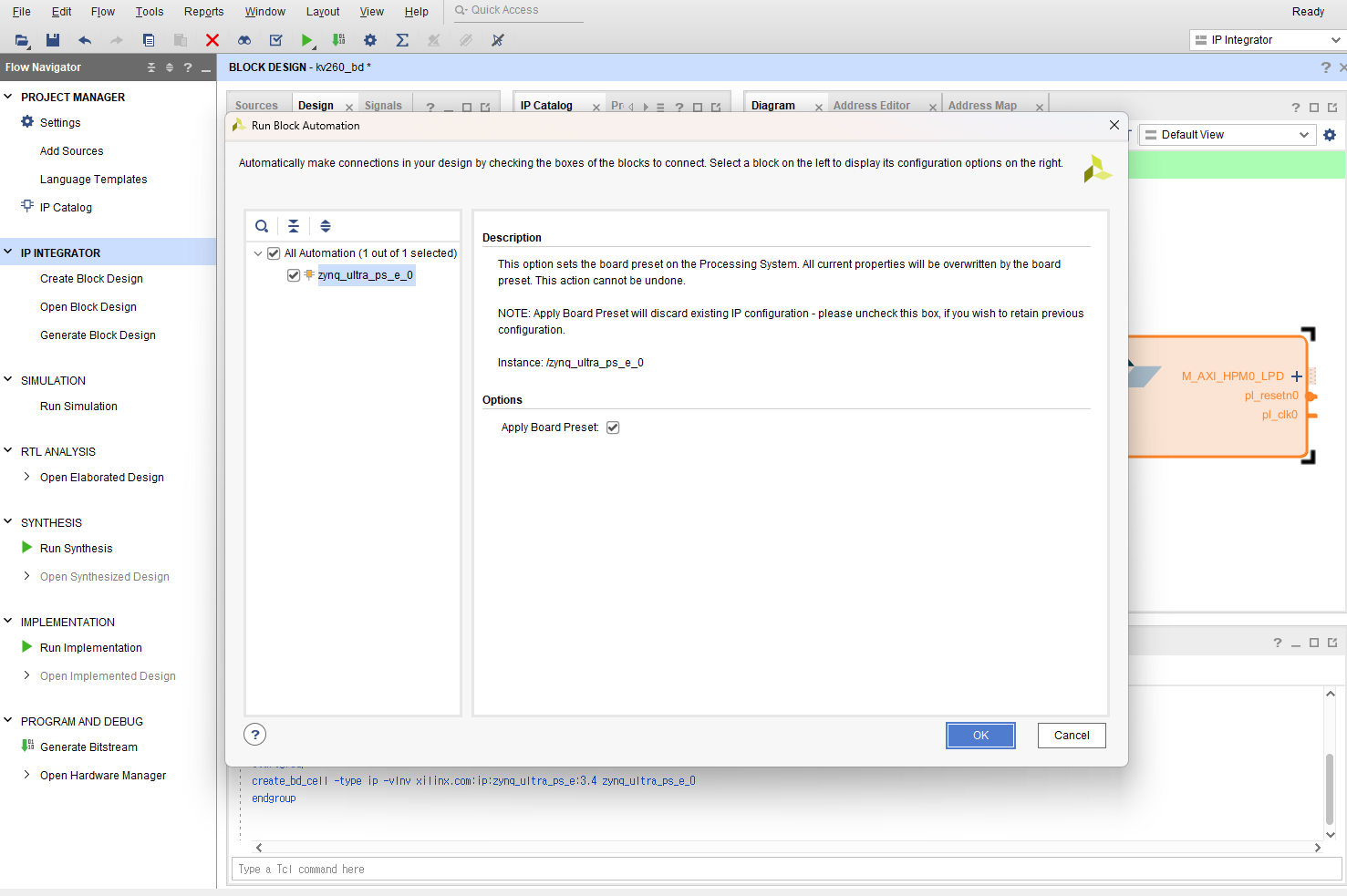Click the IP Catalog icon in navigator
The height and width of the screenshot is (896, 1347).
pos(27,207)
